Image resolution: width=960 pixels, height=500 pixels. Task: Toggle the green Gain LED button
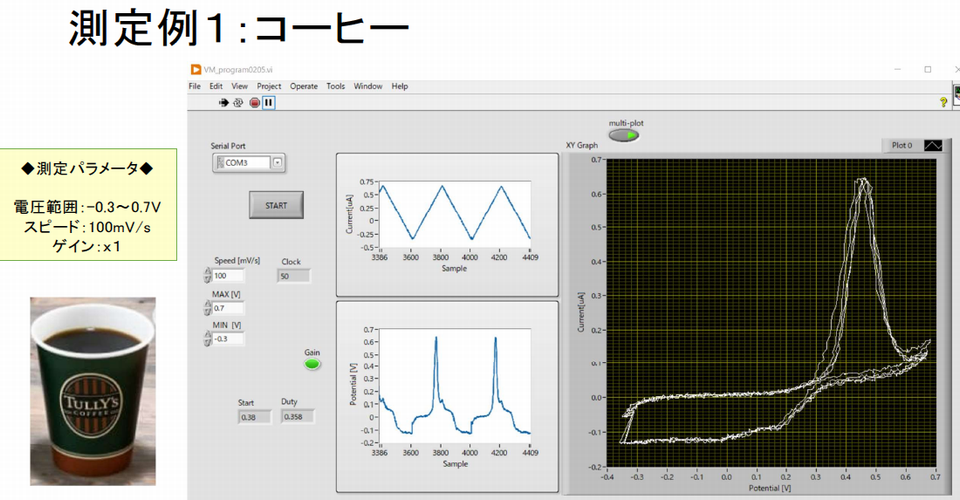point(313,365)
